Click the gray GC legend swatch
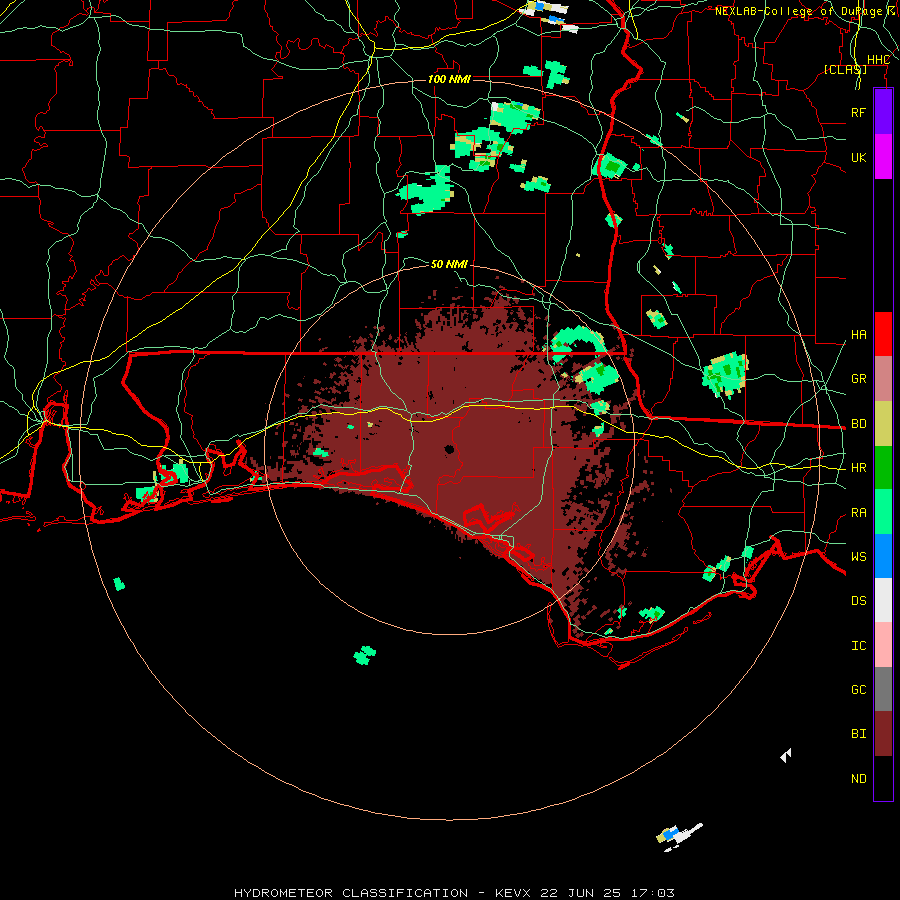The width and height of the screenshot is (900, 900). click(883, 689)
